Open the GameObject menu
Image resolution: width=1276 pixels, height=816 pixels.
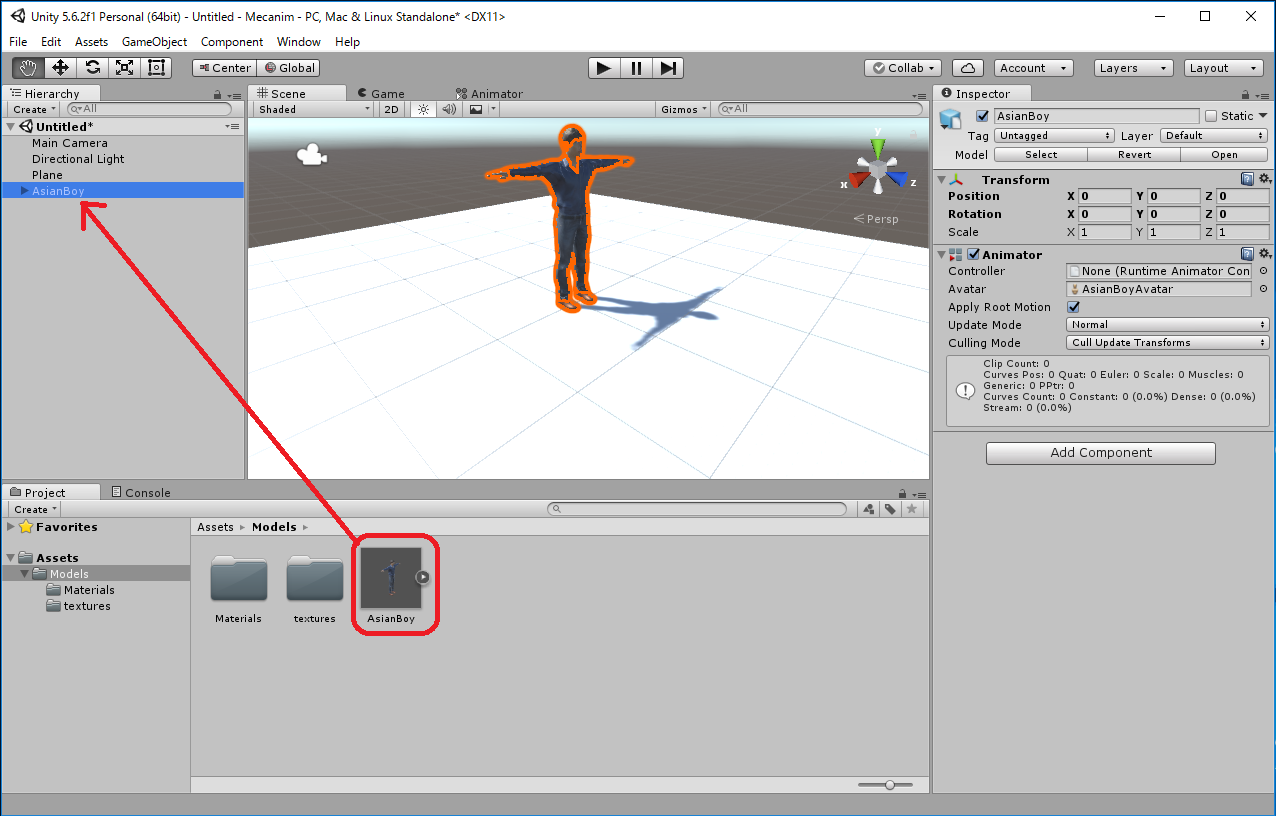(154, 42)
